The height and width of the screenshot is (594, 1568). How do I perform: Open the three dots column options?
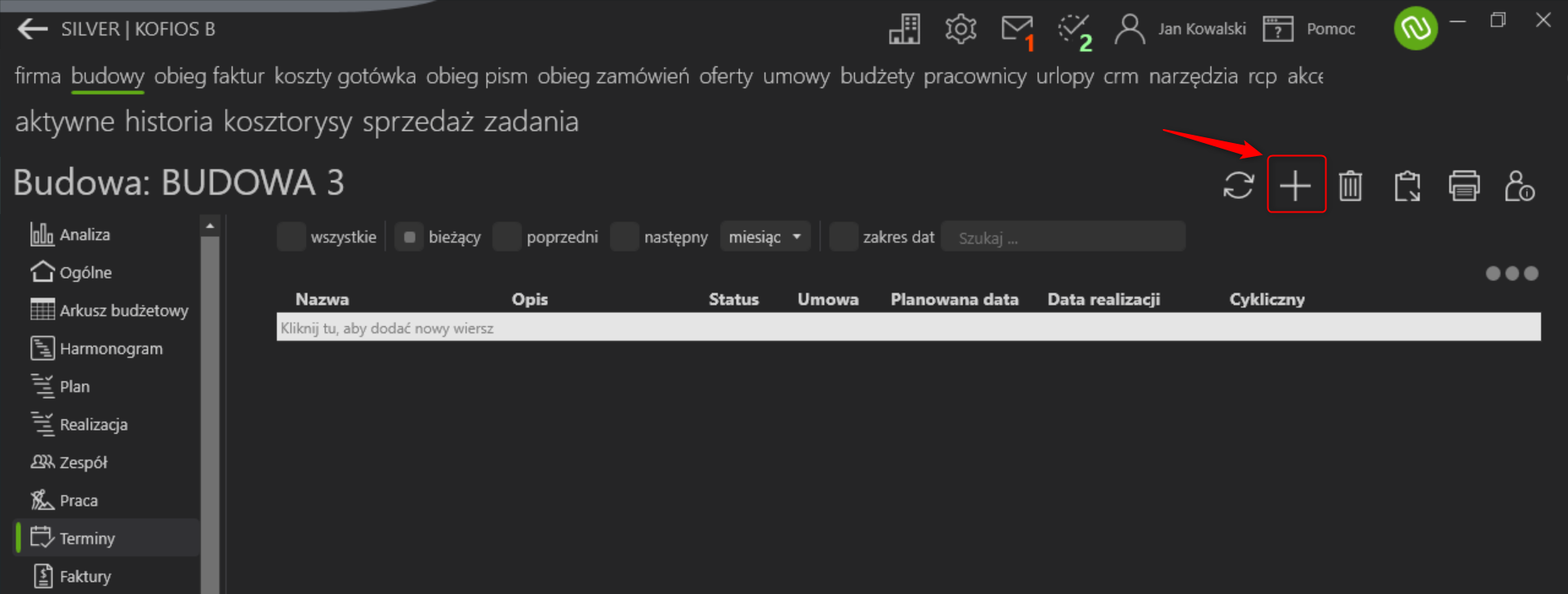[1512, 273]
